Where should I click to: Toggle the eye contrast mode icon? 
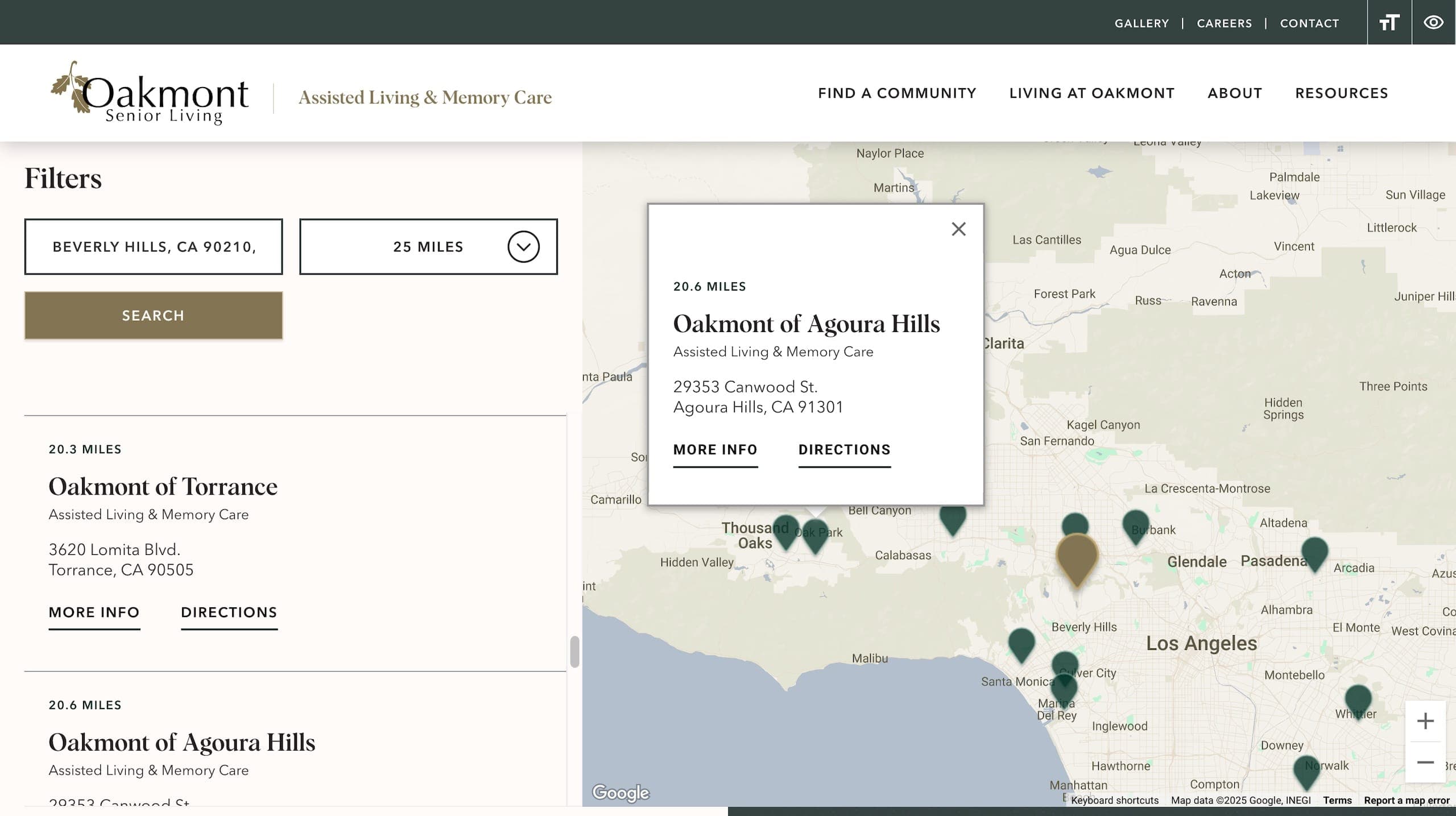(1434, 23)
